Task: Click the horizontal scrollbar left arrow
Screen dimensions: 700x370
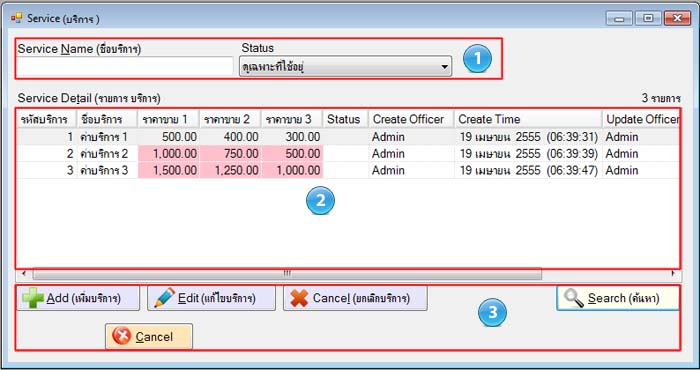Action: (24, 274)
